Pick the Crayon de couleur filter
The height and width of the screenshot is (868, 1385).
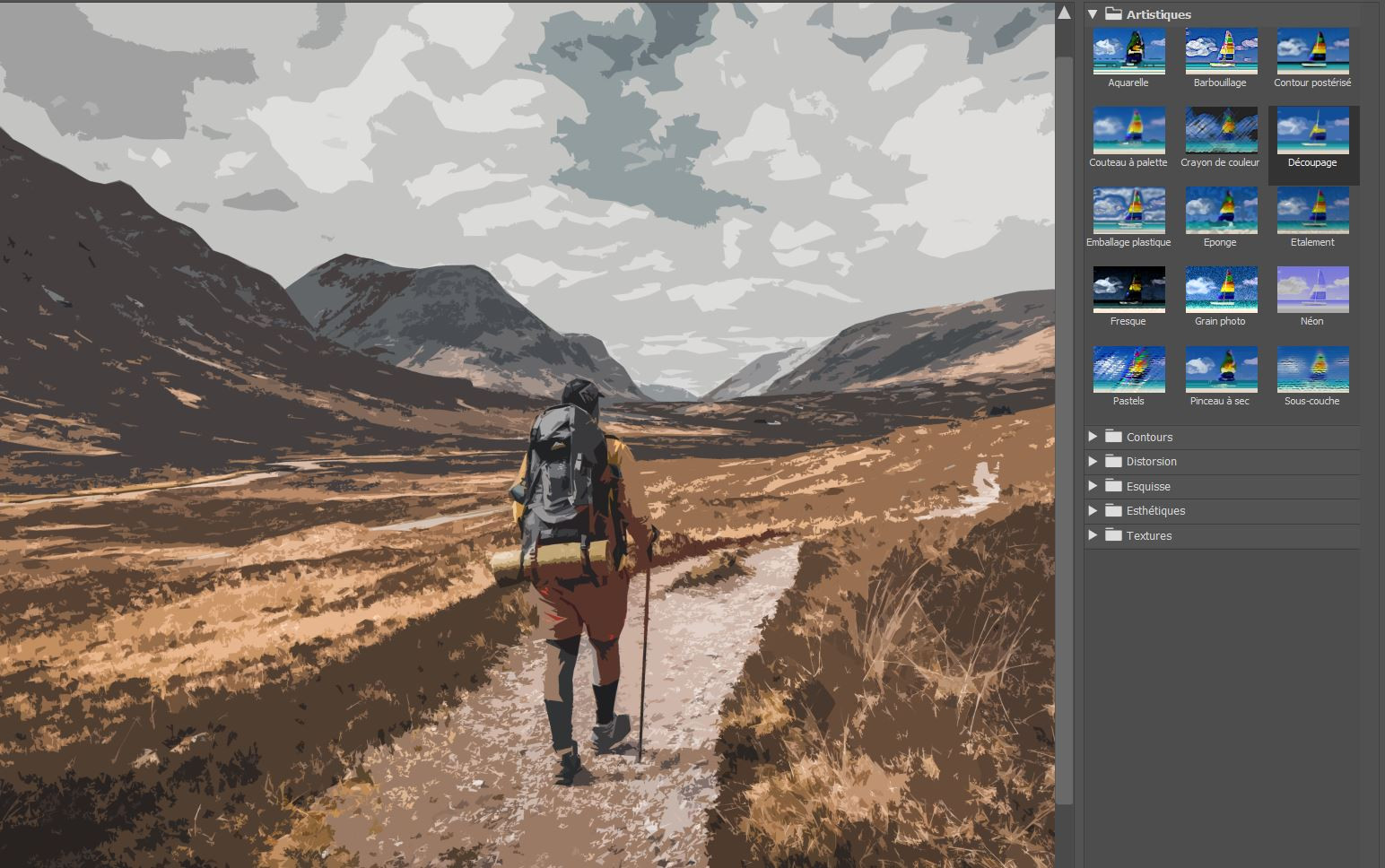tap(1220, 131)
